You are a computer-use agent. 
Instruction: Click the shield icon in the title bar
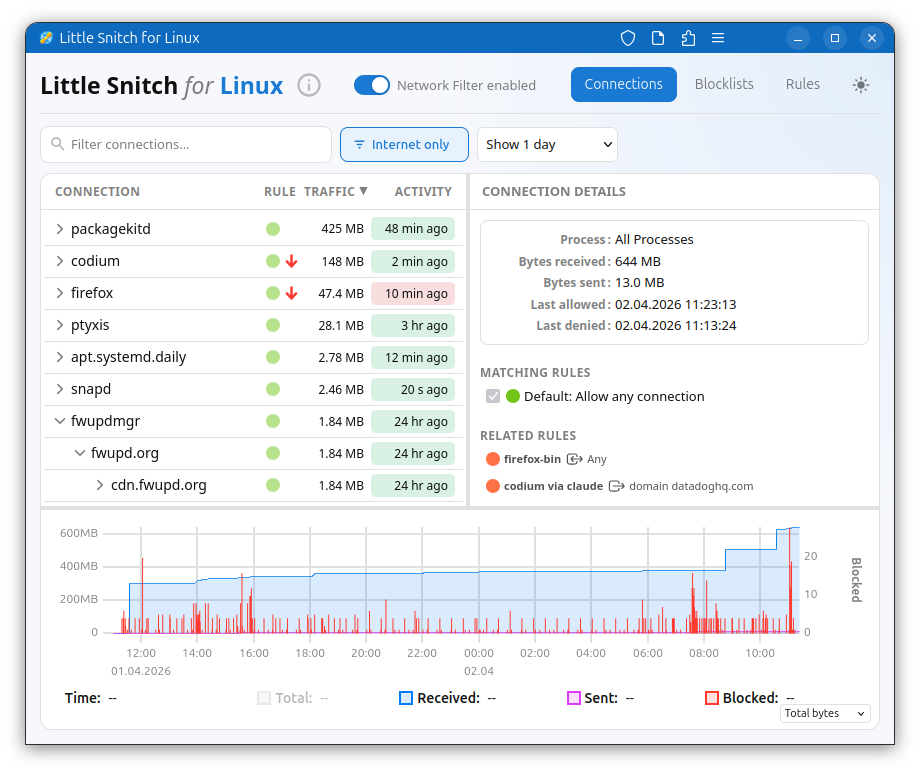click(627, 37)
